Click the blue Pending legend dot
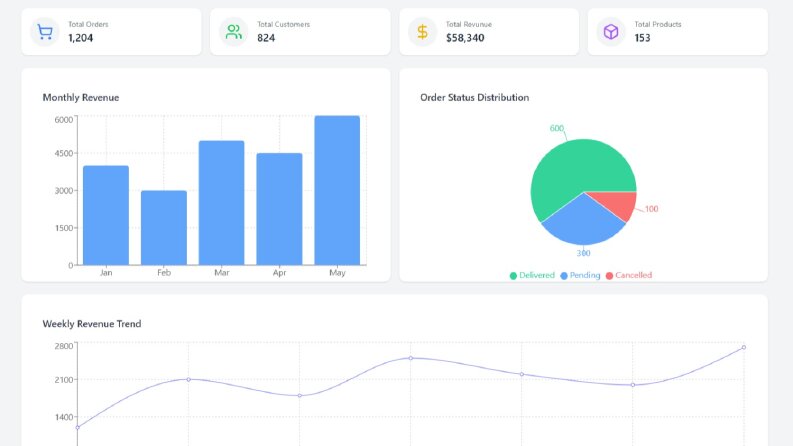Screen dimensions: 793x446 pos(564,276)
